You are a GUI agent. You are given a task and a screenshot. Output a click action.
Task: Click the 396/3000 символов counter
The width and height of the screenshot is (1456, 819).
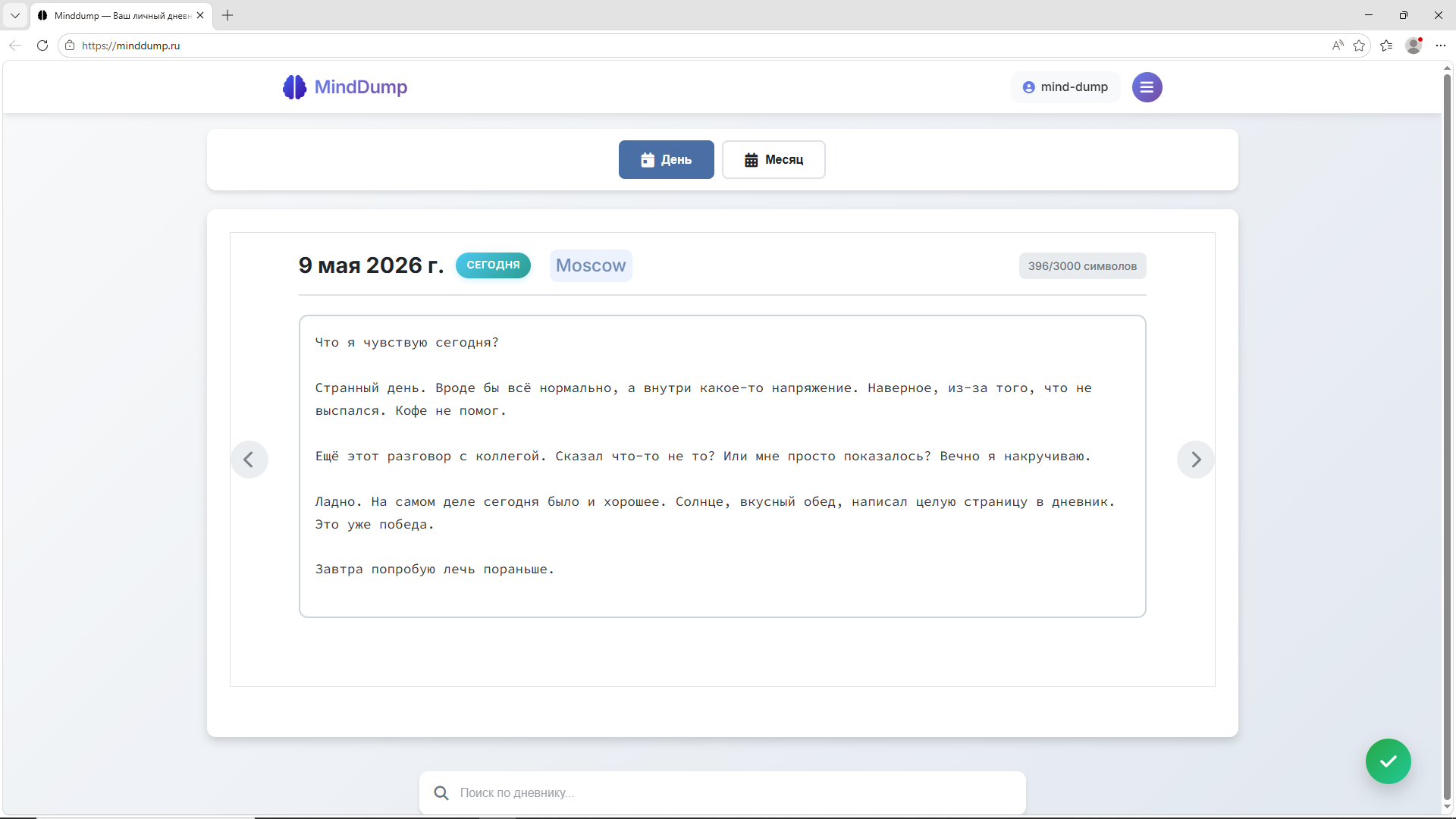click(1082, 266)
